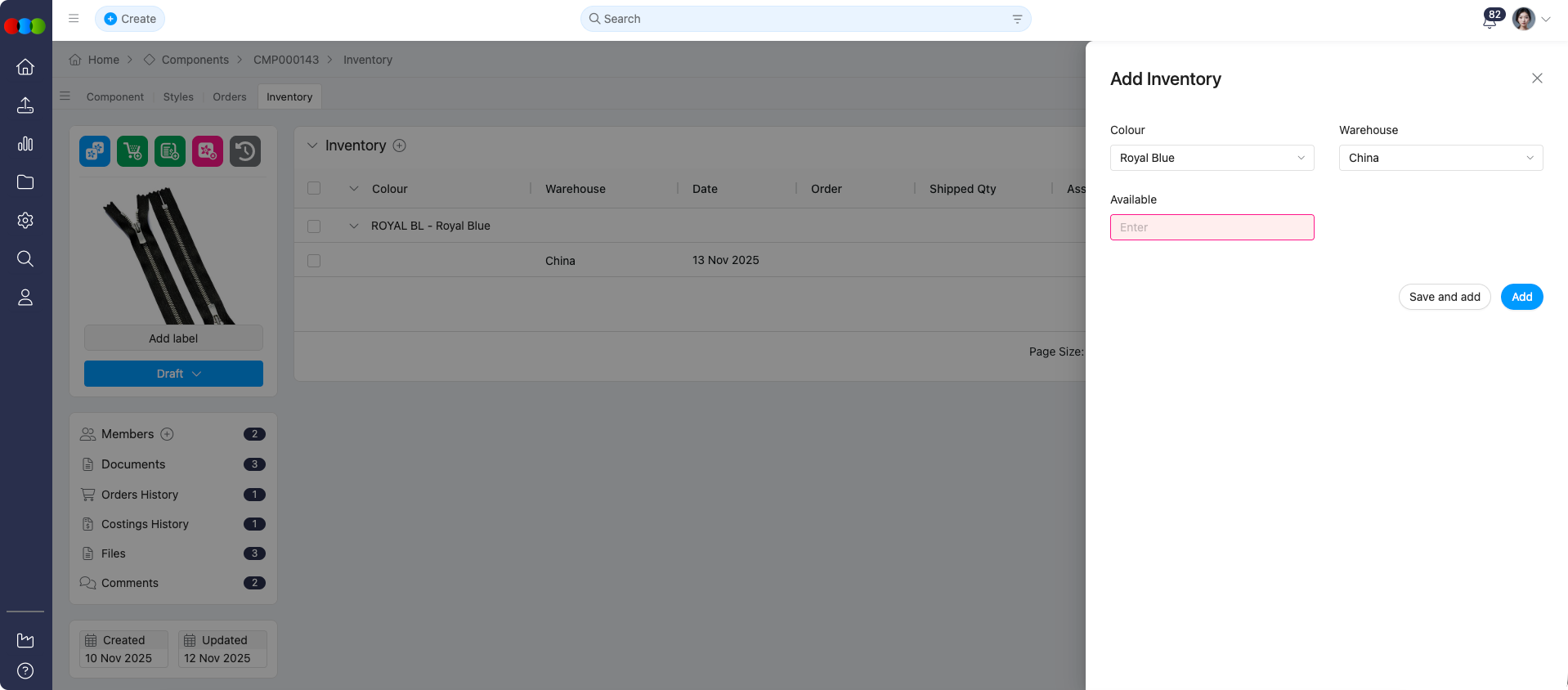Click the 13 Nov 2025 date cell
Viewport: 1568px width, 690px height.
[x=726, y=260]
